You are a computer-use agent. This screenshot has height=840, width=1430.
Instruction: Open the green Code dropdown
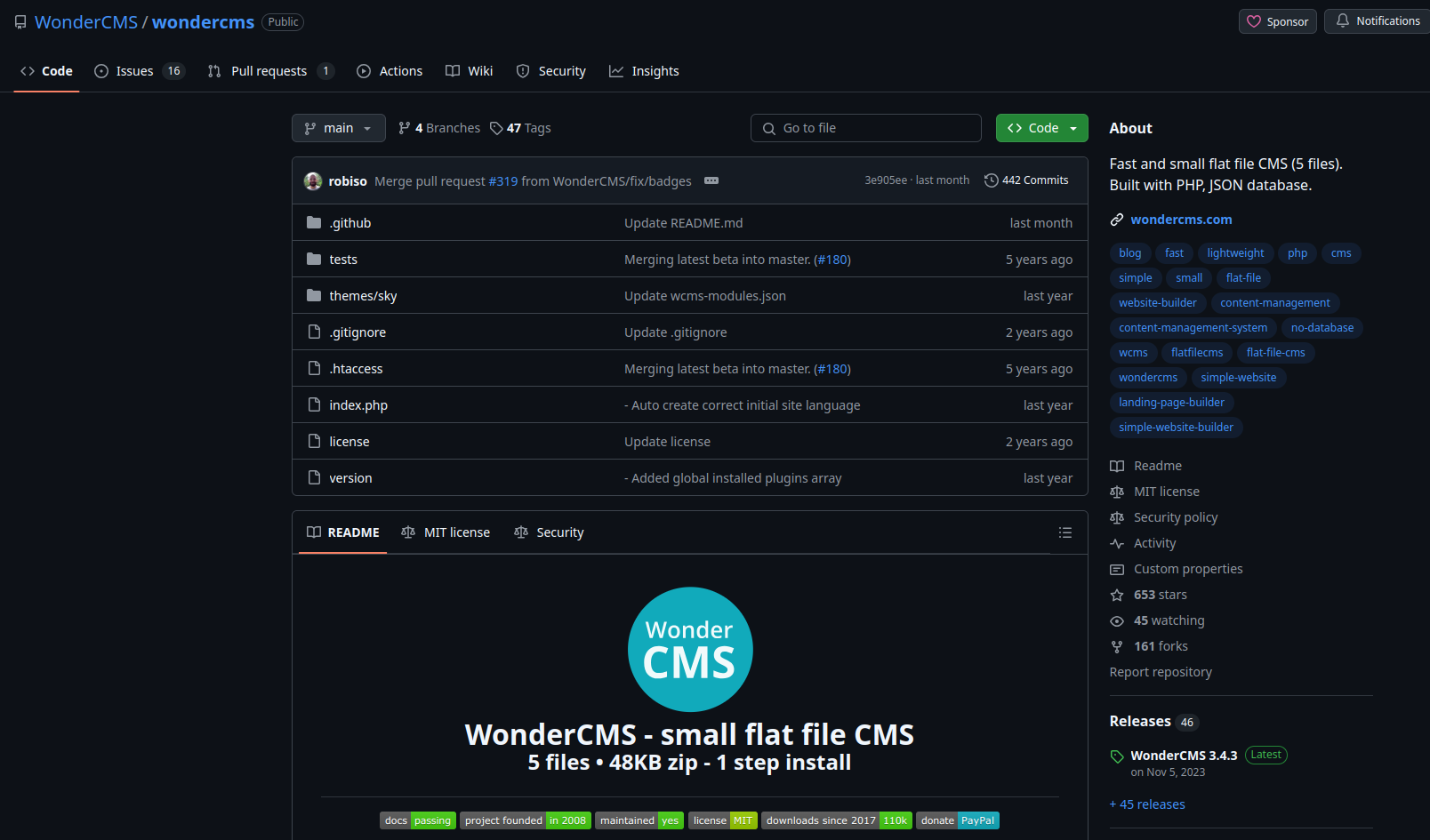click(x=1041, y=128)
